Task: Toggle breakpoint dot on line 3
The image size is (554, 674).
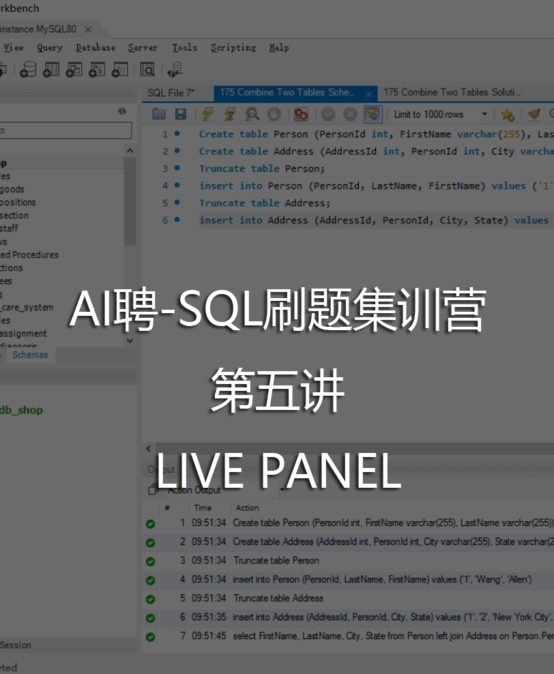Action: [x=177, y=168]
